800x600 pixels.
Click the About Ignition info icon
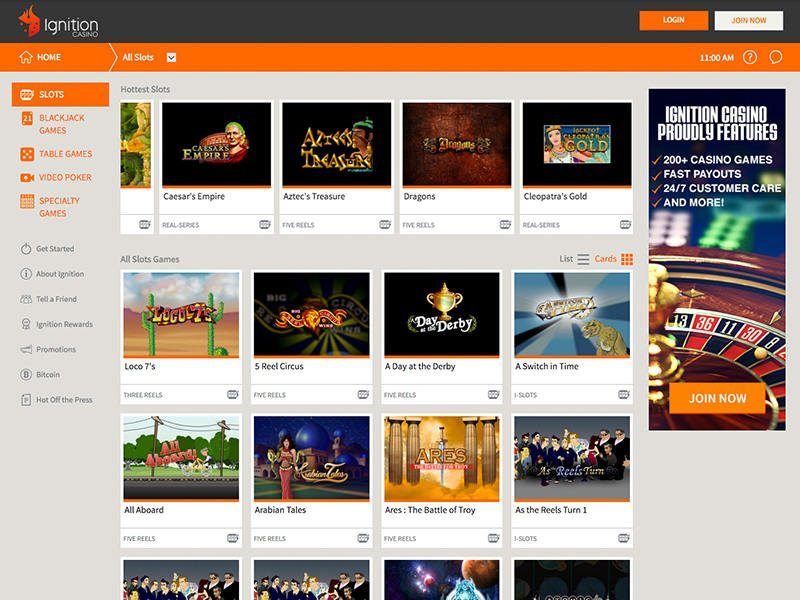tap(26, 274)
